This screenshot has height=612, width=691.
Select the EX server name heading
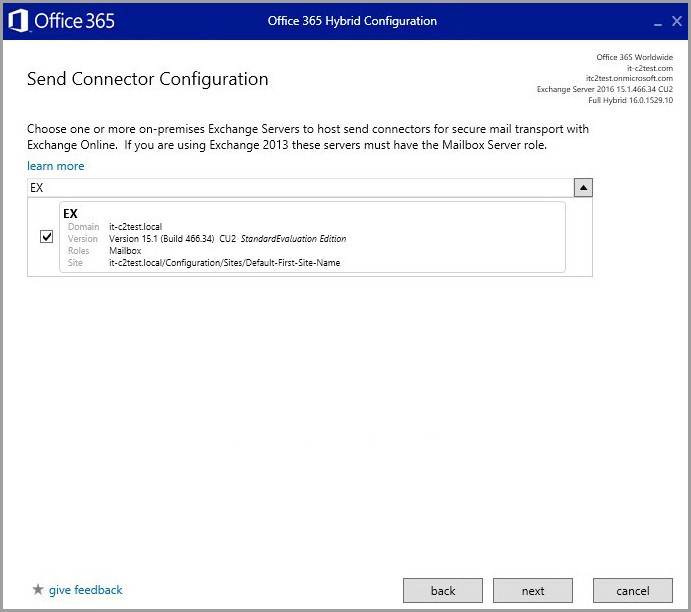coord(70,214)
